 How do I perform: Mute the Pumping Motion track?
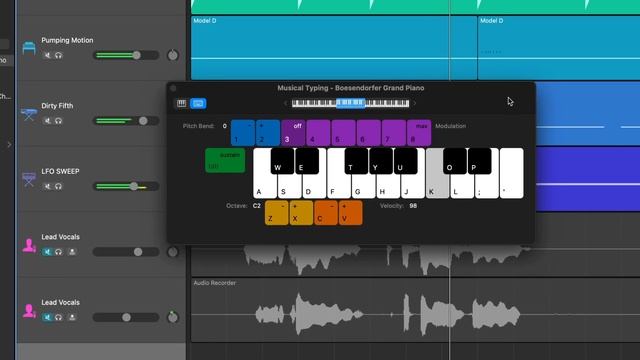pyautogui.click(x=47, y=56)
